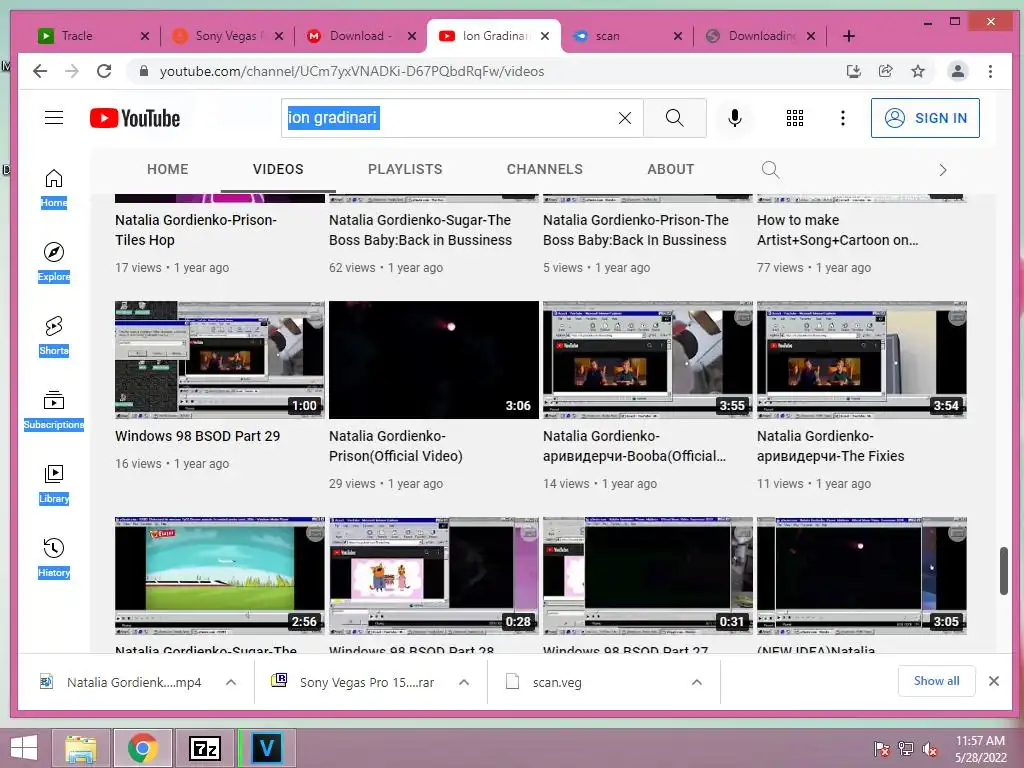The width and height of the screenshot is (1024, 768).
Task: Open the YouTube apps grid
Action: click(x=795, y=118)
